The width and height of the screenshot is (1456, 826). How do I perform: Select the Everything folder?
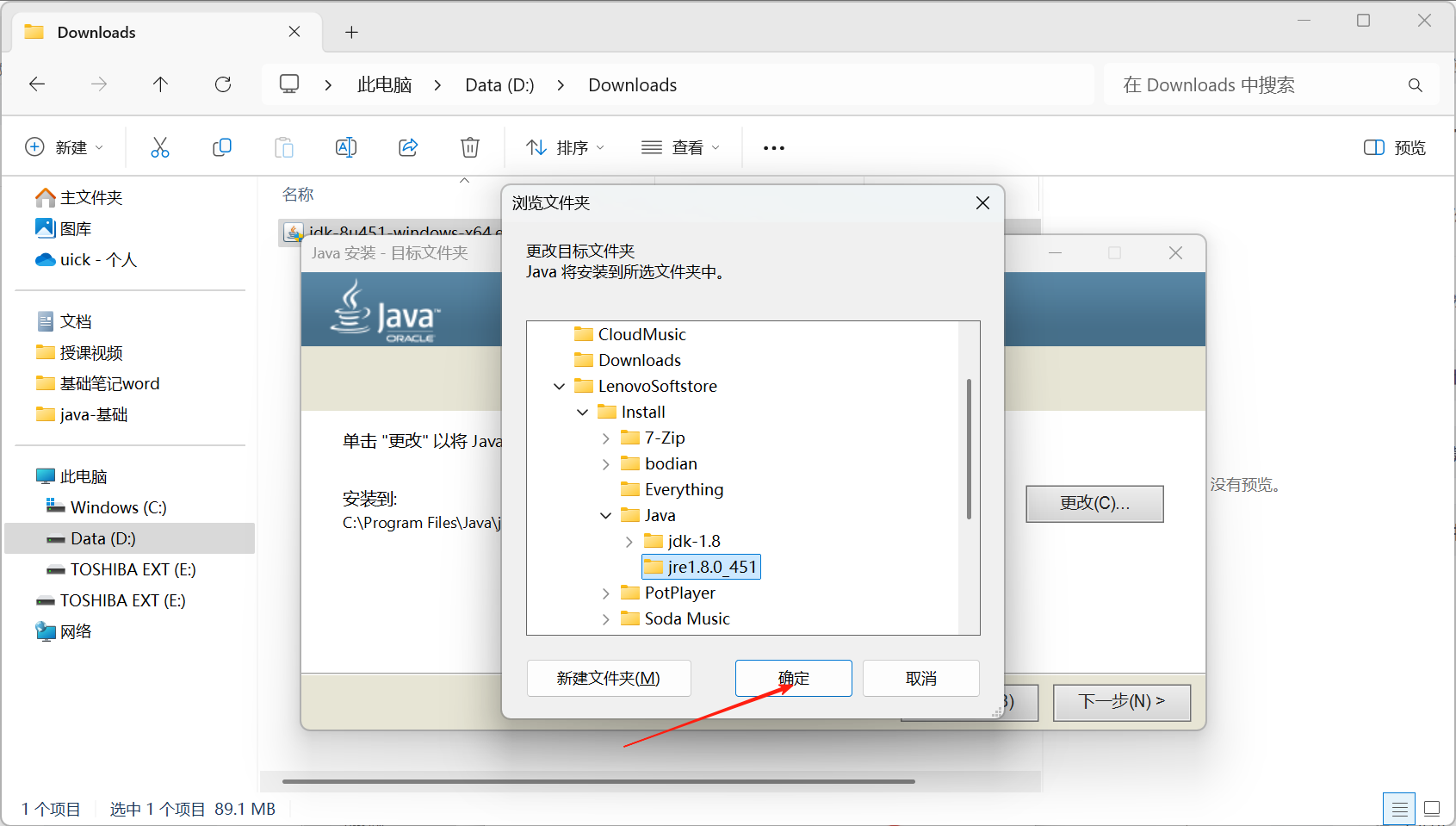672,489
